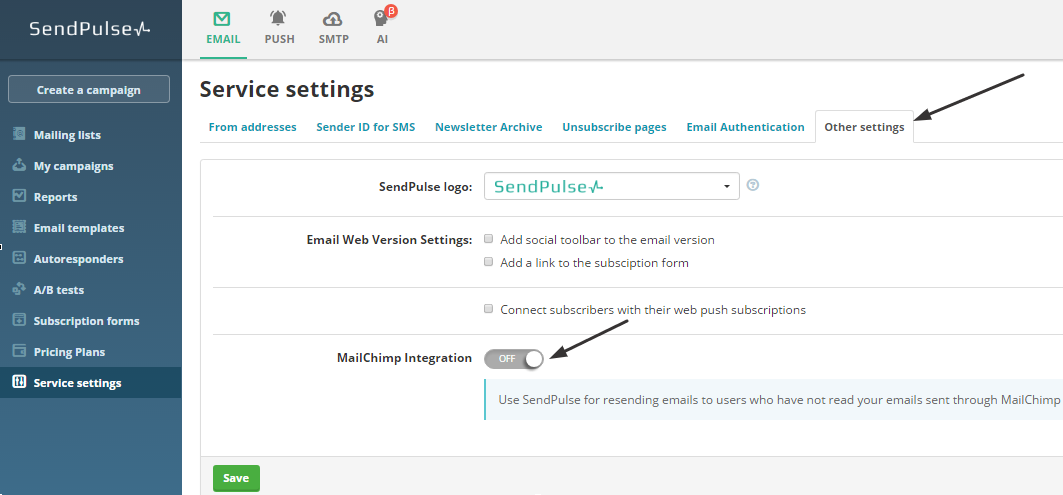Click the Create a campaign button
This screenshot has width=1063, height=495.
tap(89, 90)
